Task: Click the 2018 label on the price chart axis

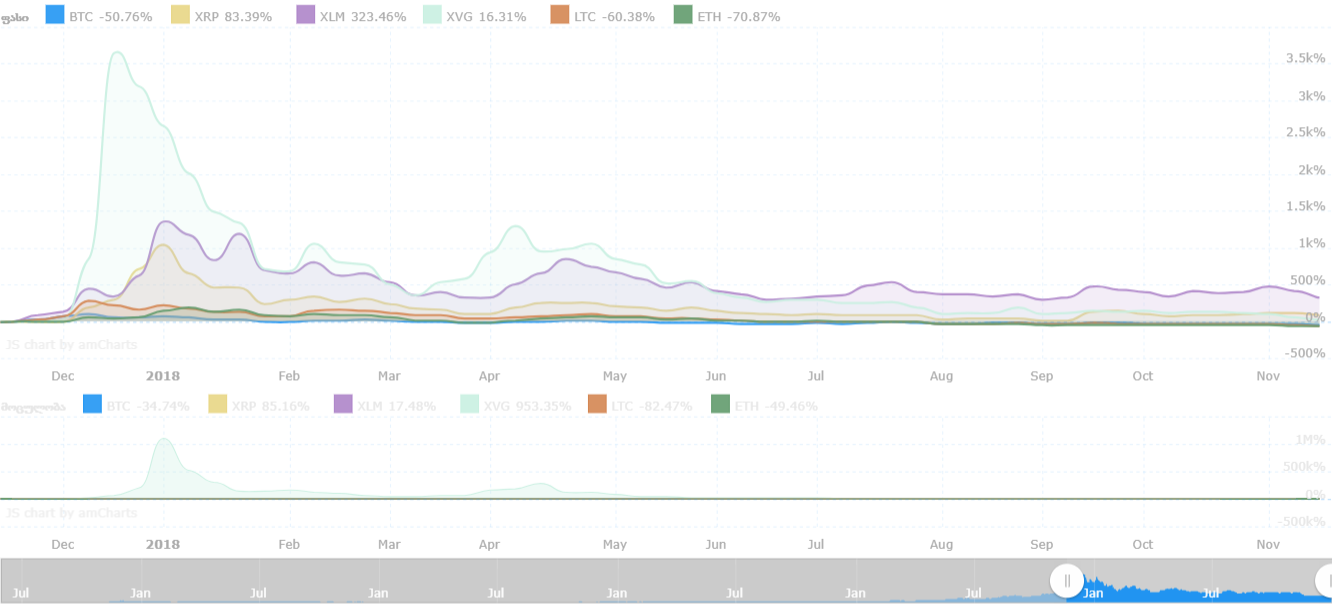Action: (x=162, y=376)
